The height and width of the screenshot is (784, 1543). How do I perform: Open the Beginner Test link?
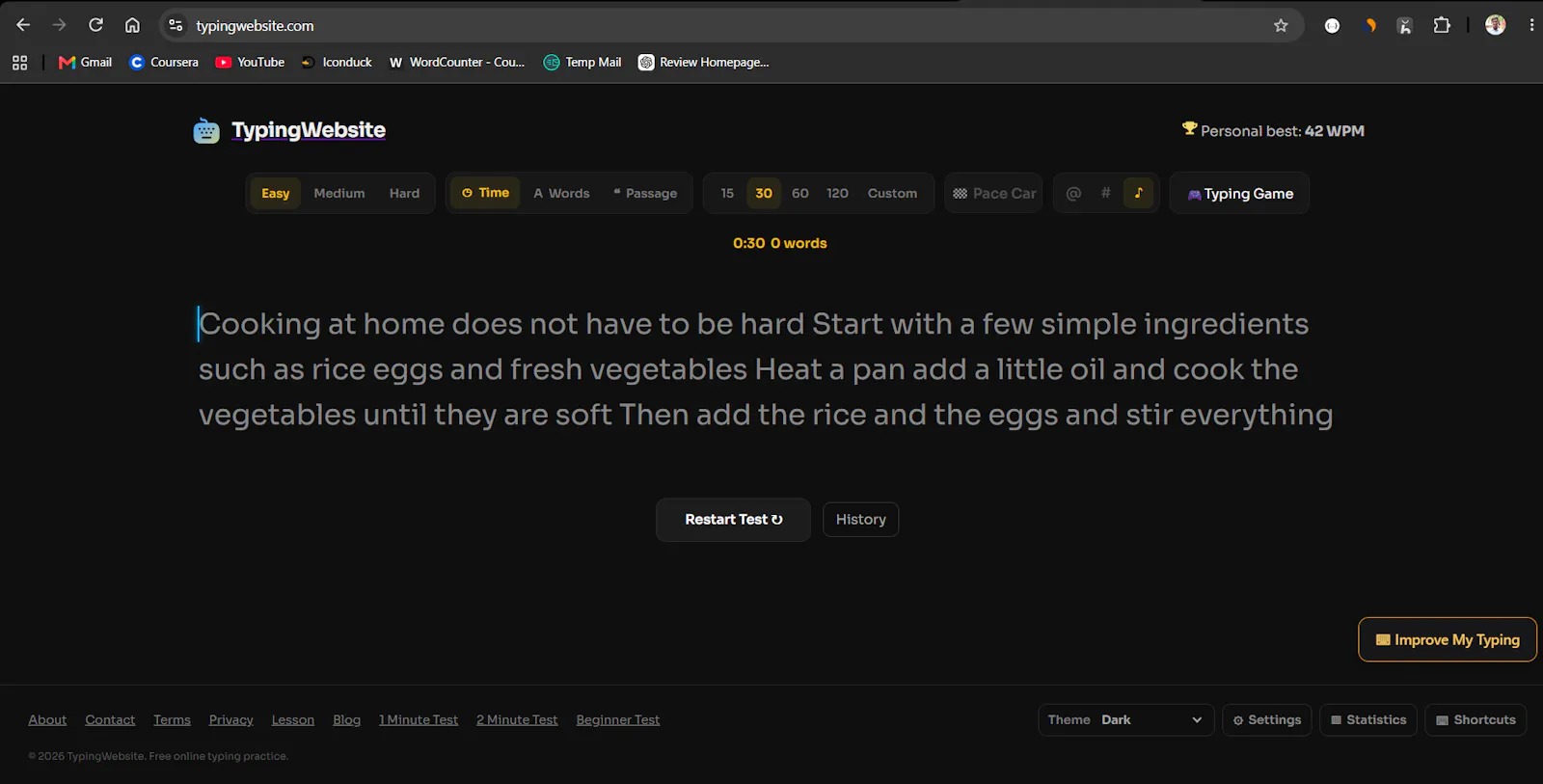coord(618,720)
